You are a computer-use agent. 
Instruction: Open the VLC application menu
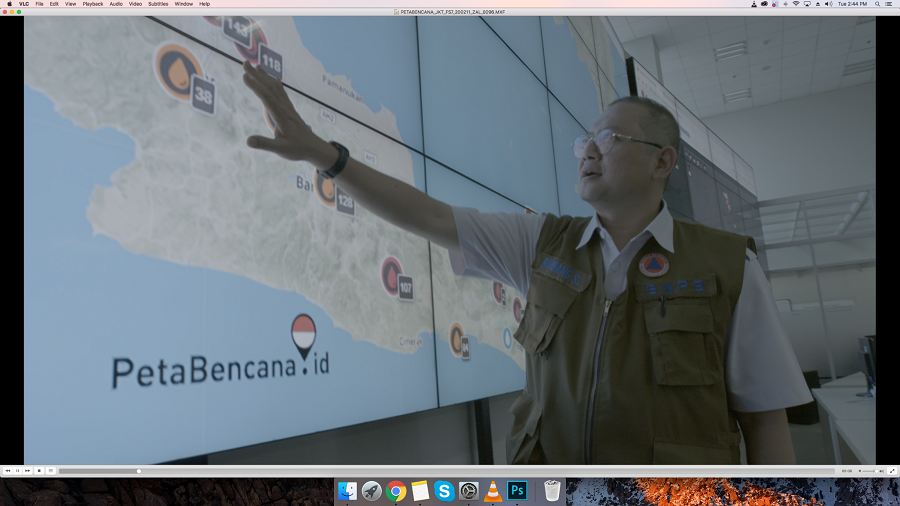22,4
